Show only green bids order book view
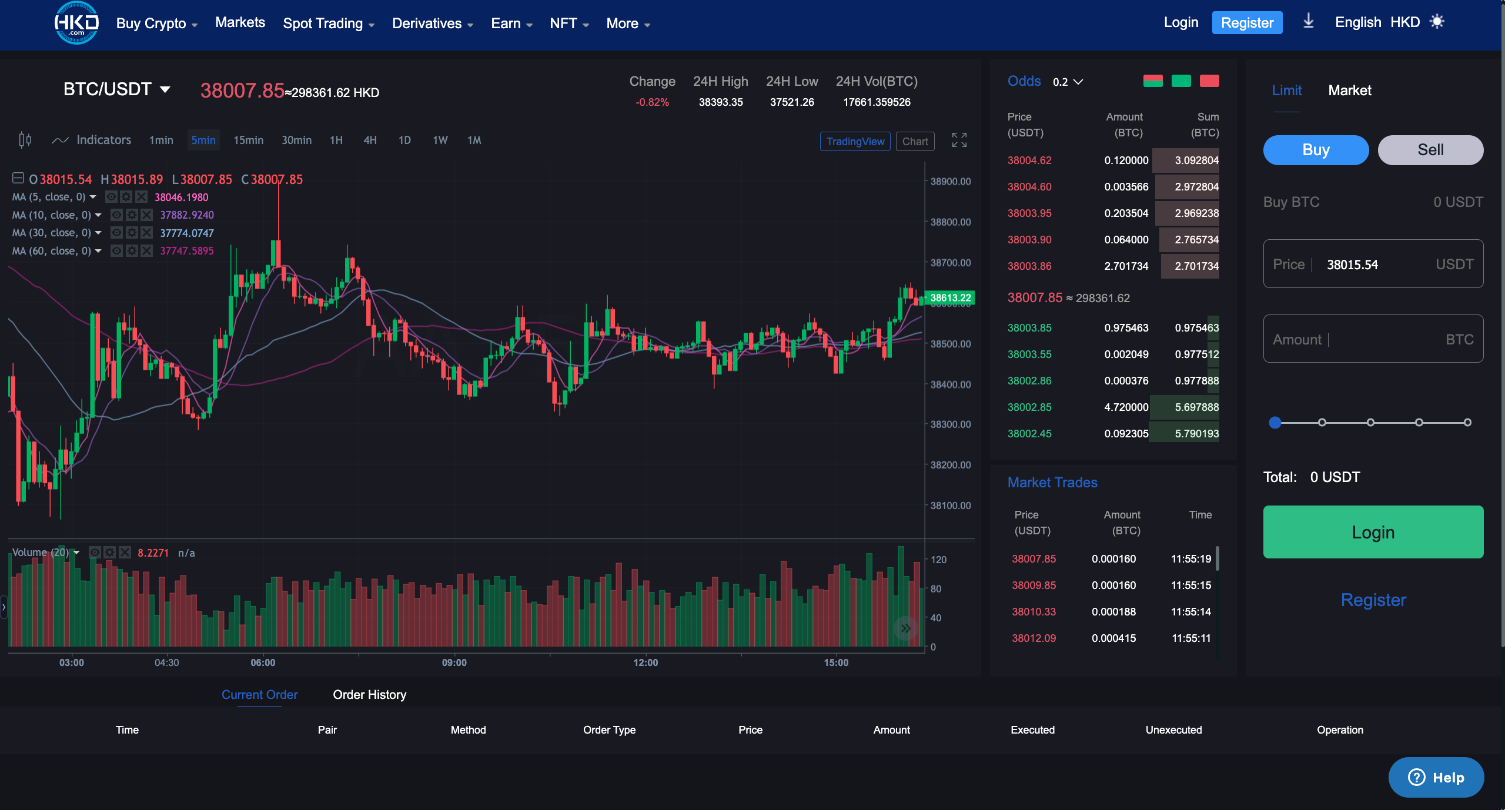This screenshot has width=1505, height=810. (x=1181, y=81)
